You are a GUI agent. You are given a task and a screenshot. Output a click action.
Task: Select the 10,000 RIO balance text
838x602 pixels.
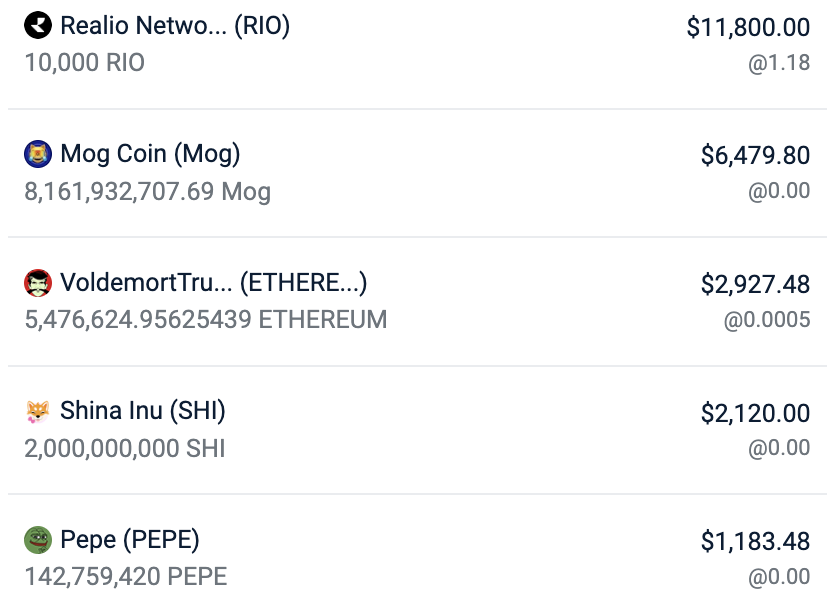(x=85, y=63)
